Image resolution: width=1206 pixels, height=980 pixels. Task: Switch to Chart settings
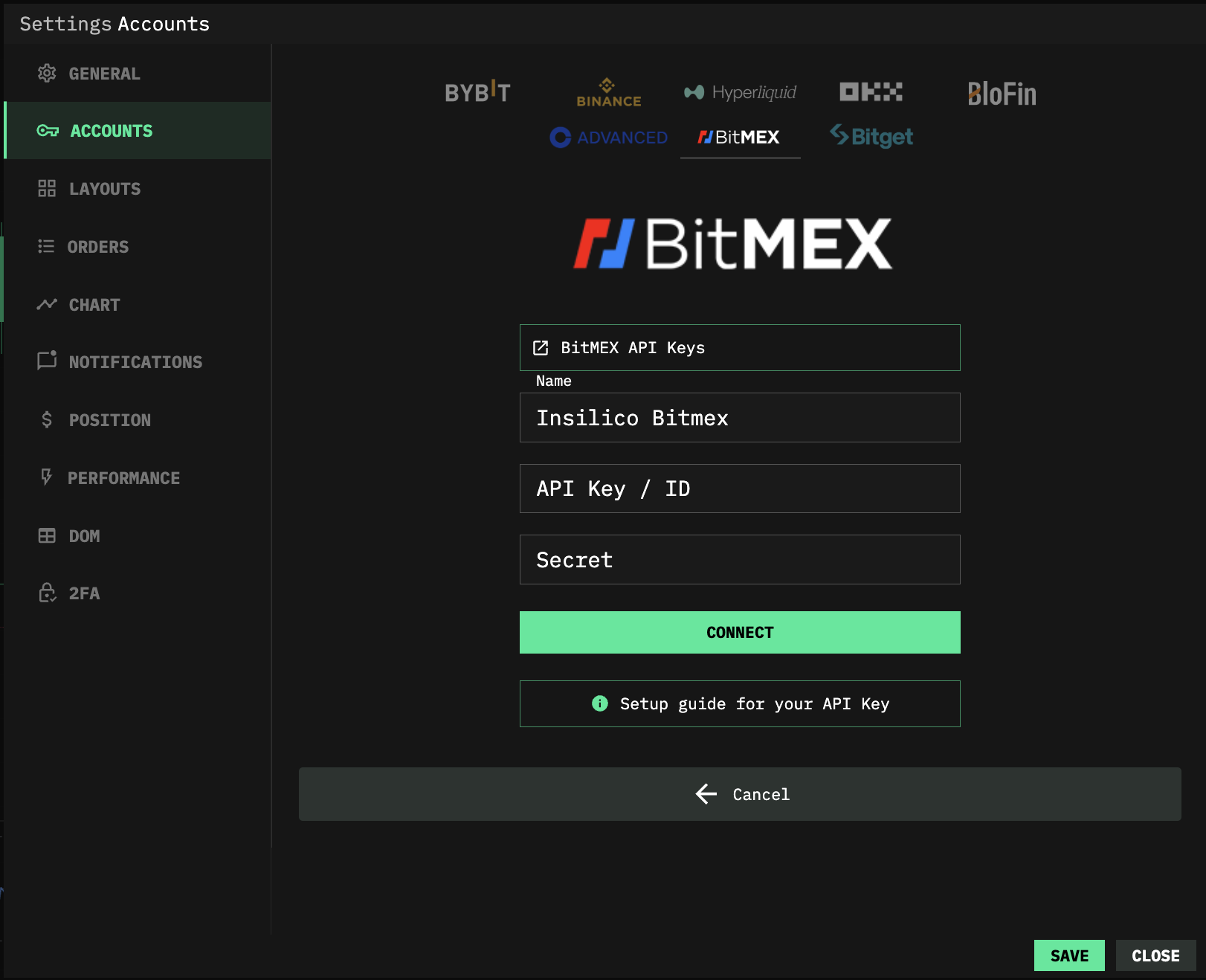point(94,305)
